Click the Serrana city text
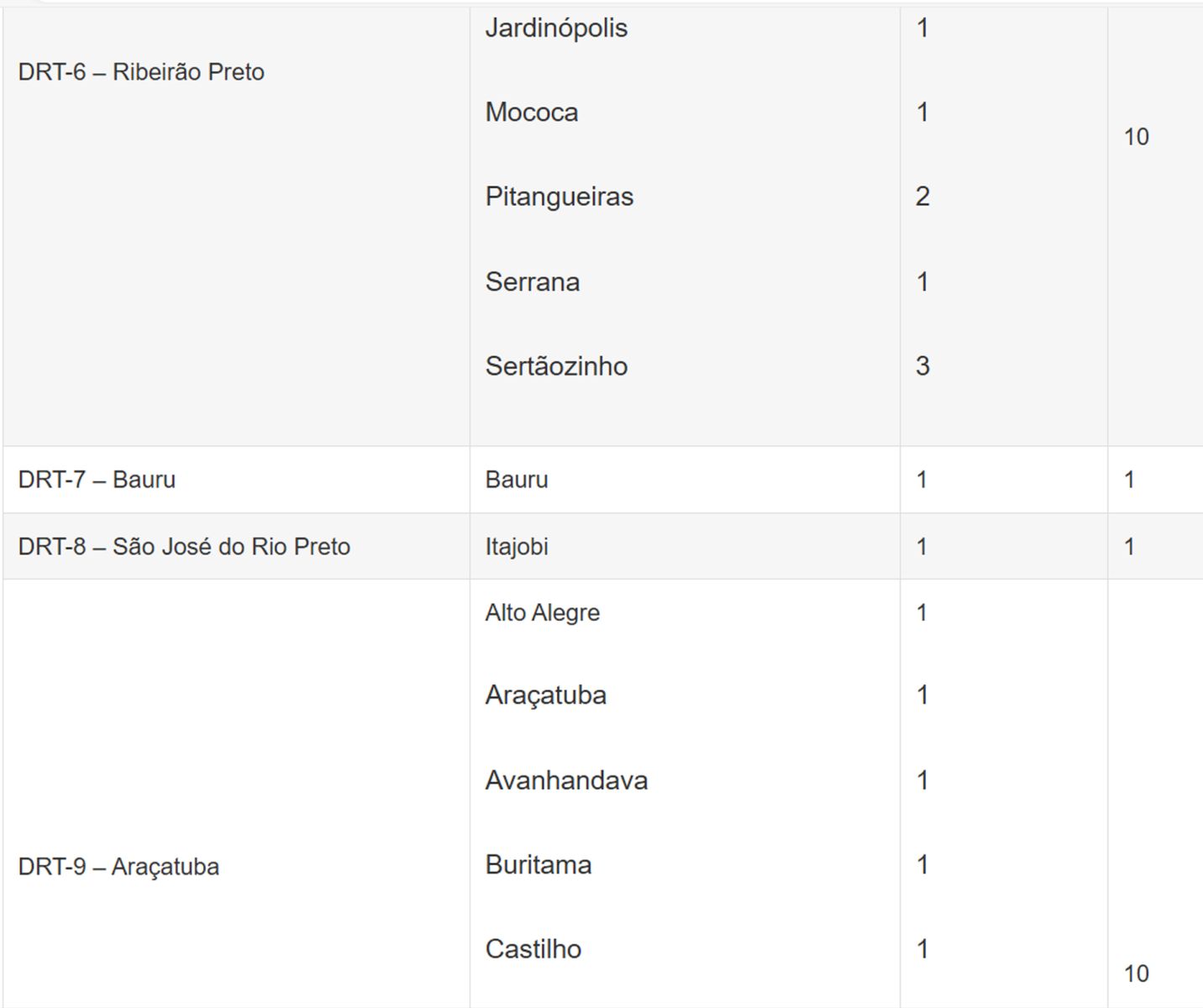The width and height of the screenshot is (1203, 1008). pos(533,281)
